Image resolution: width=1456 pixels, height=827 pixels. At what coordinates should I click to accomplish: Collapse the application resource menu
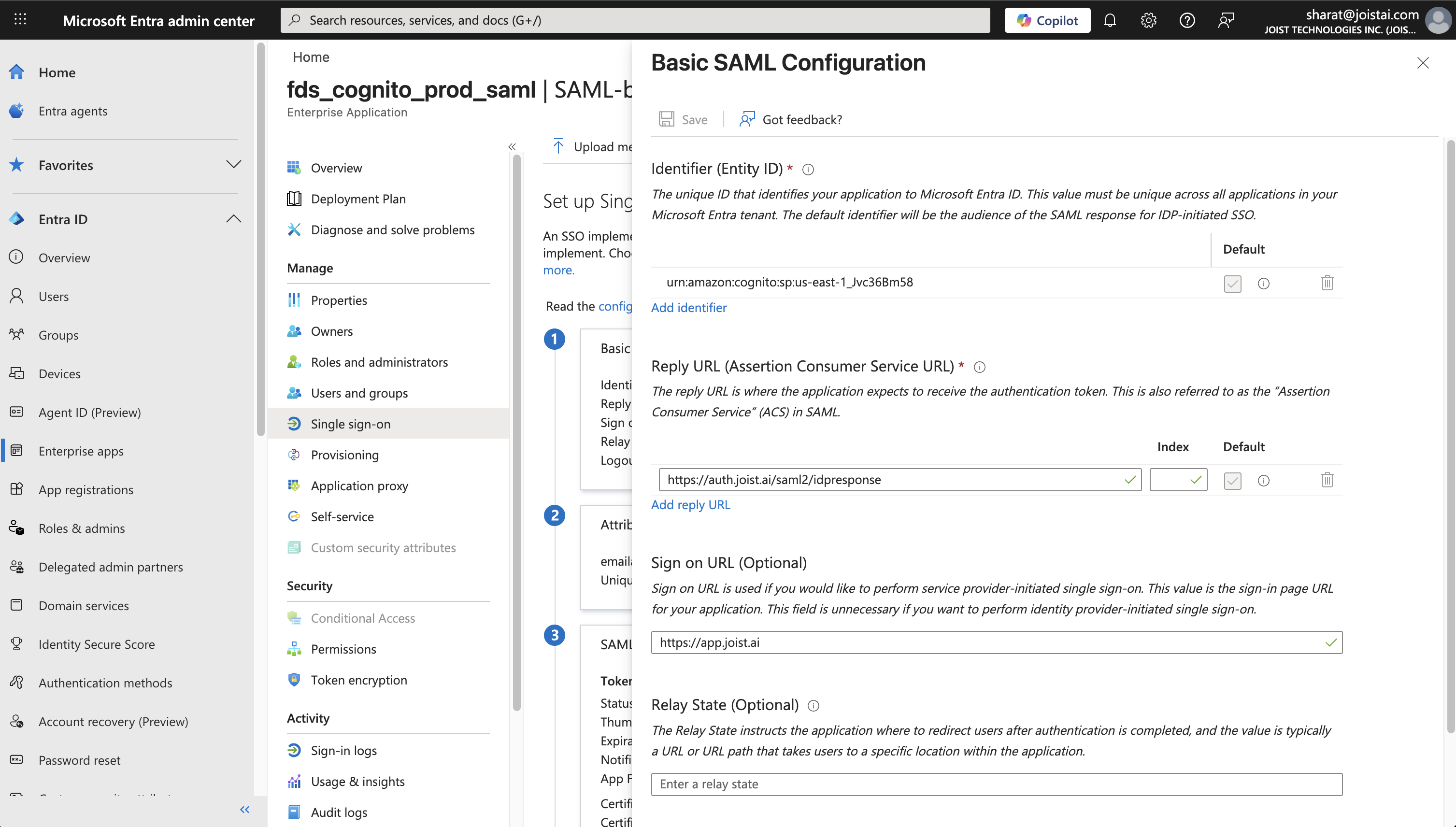pos(512,146)
